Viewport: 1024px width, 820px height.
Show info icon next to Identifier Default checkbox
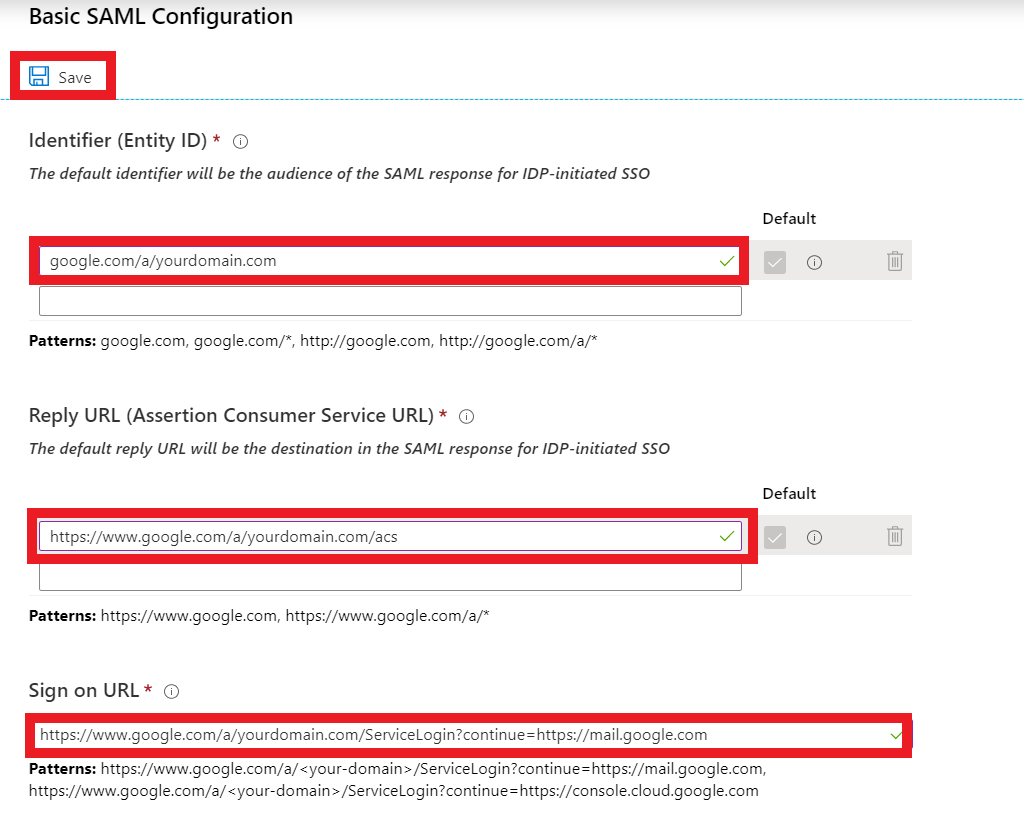tap(814, 262)
